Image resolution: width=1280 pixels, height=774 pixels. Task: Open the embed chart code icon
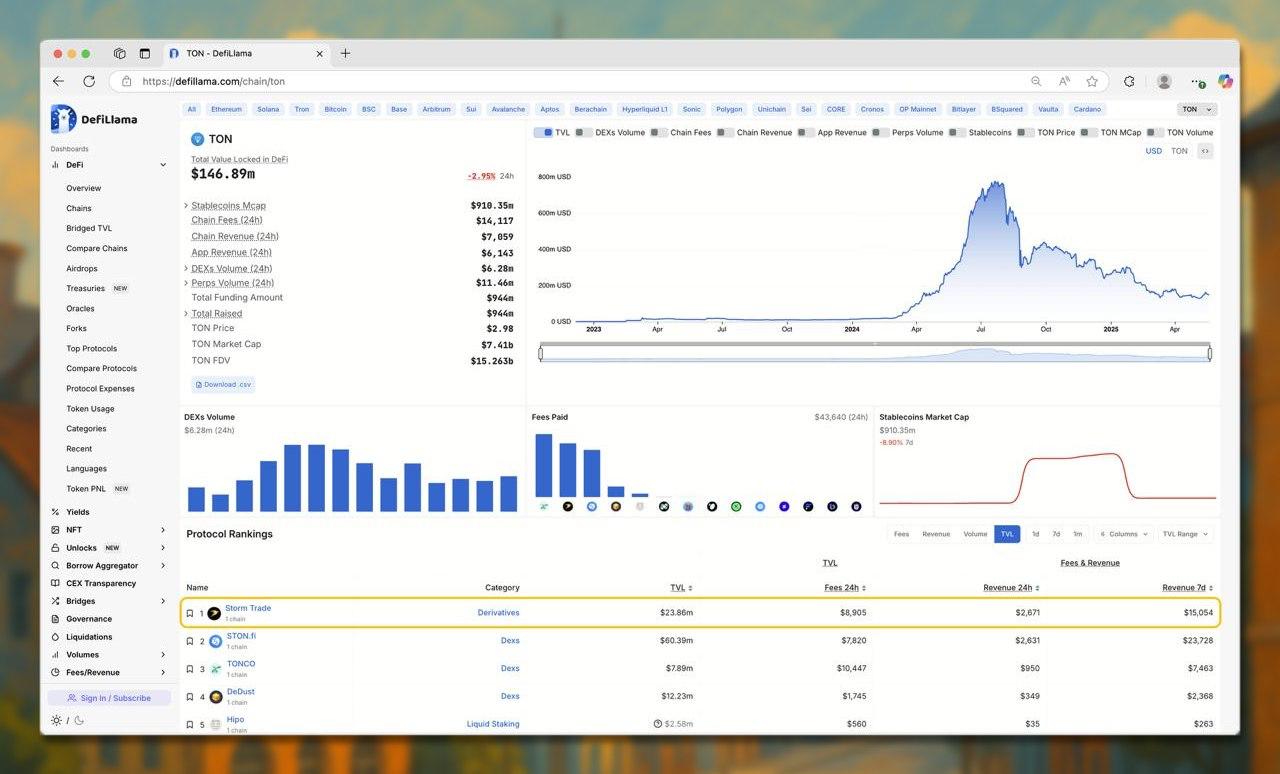tap(1205, 151)
